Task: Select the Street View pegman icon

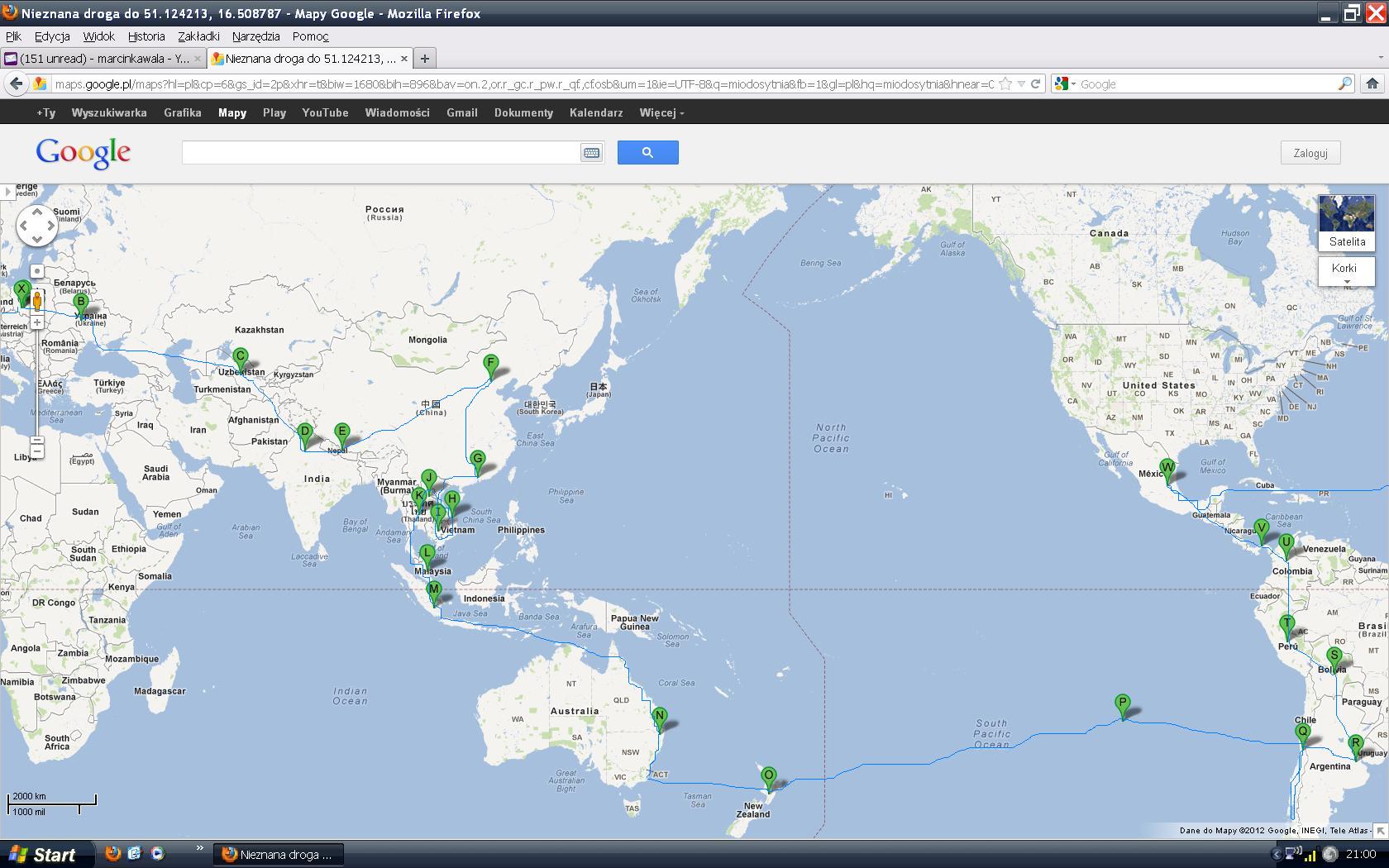Action: point(37,299)
